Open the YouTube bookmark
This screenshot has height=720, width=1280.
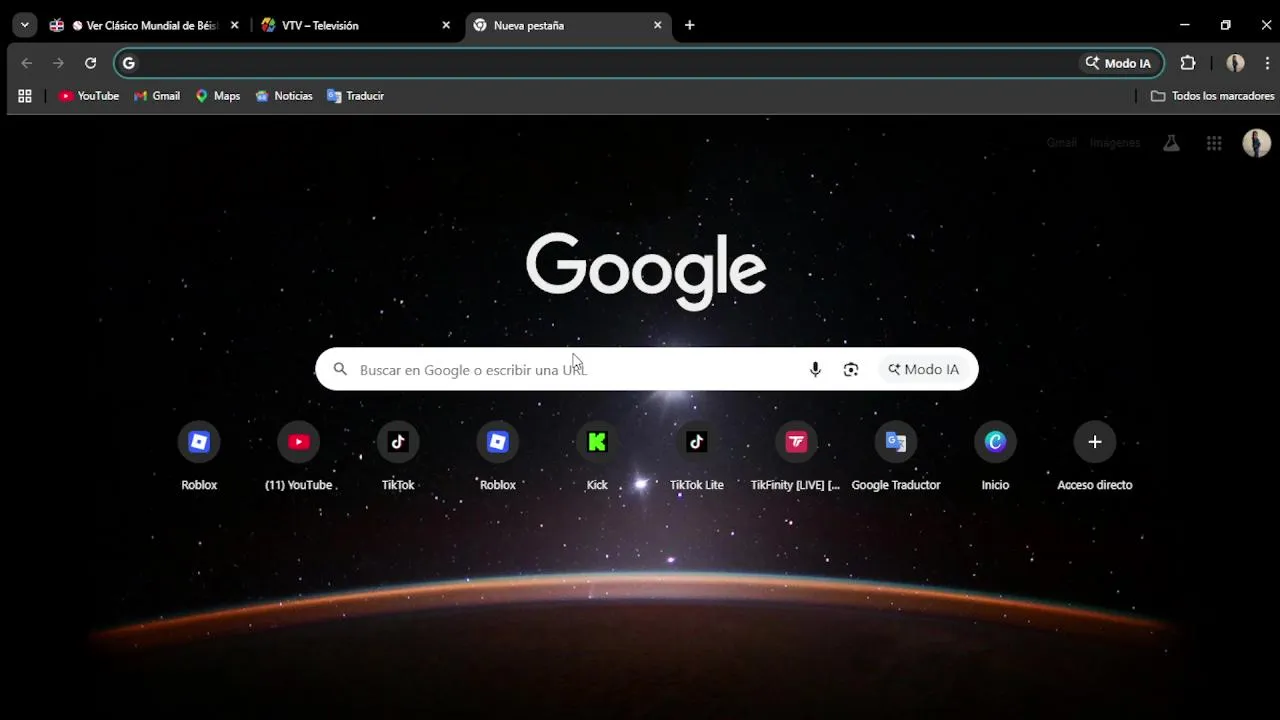coord(89,96)
